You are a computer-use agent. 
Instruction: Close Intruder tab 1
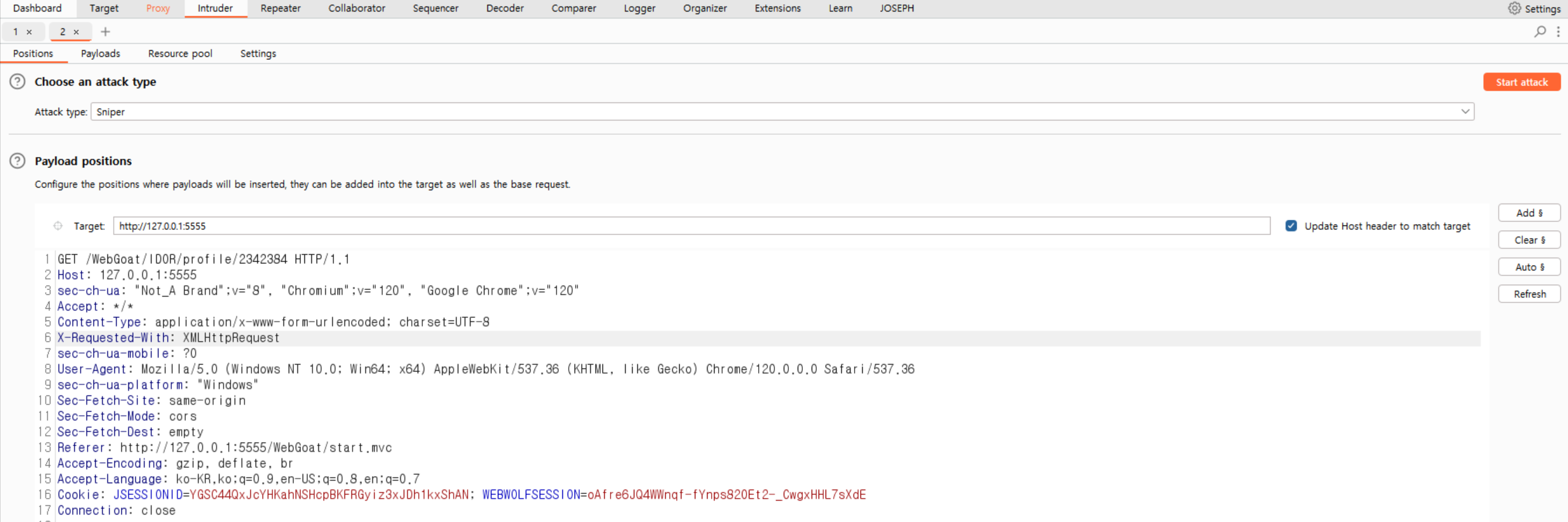click(29, 33)
